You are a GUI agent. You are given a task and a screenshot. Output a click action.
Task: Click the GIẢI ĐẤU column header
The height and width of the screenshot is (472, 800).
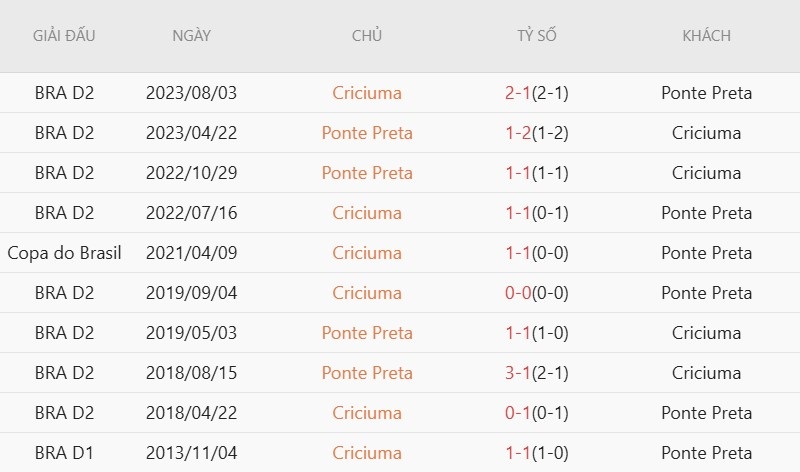coord(64,36)
